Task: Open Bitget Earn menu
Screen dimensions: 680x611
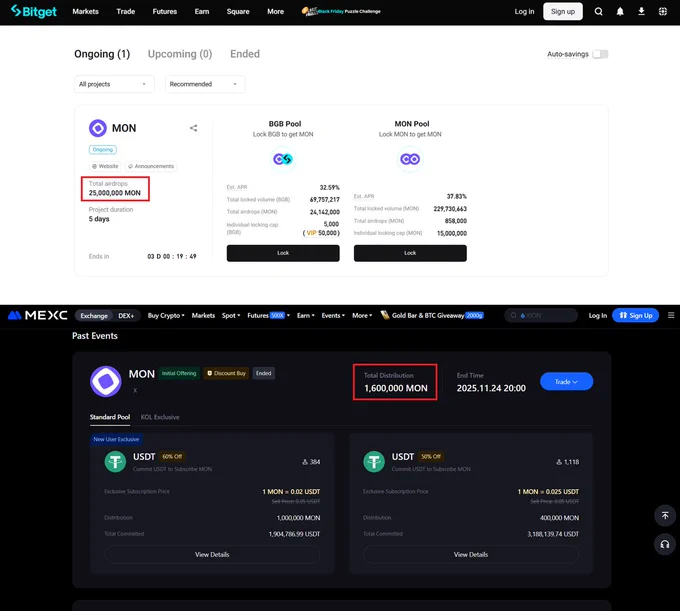Action: (x=202, y=12)
